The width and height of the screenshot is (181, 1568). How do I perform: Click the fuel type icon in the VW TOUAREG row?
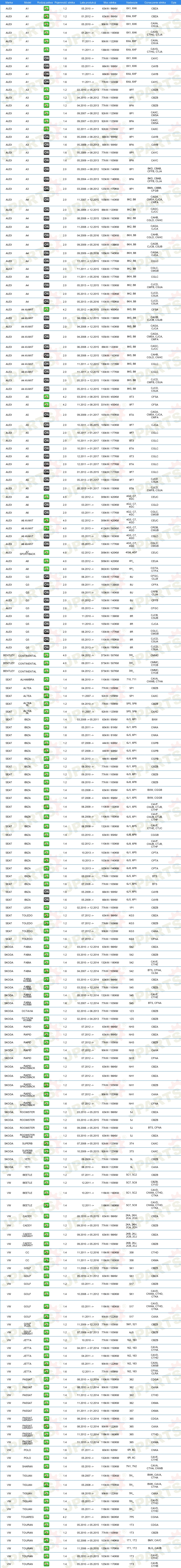(46, 1517)
